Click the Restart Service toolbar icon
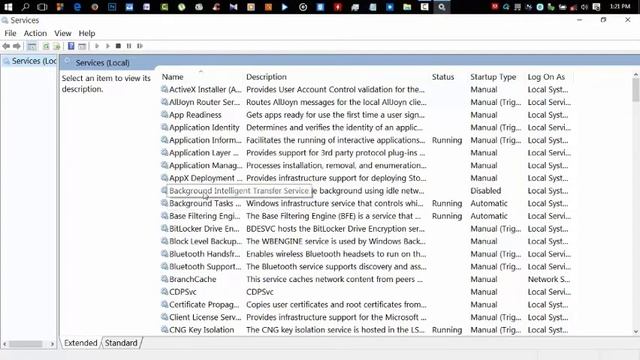The height and width of the screenshot is (360, 640). pos(140,46)
